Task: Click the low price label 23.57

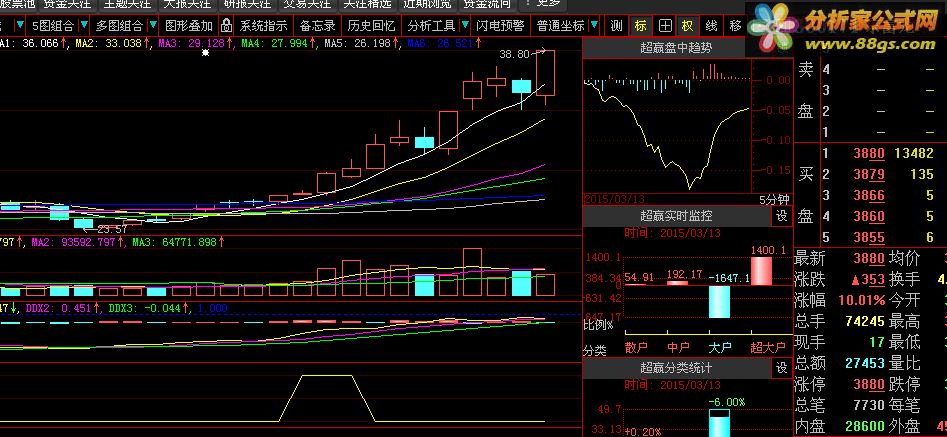Action: pyautogui.click(x=112, y=229)
